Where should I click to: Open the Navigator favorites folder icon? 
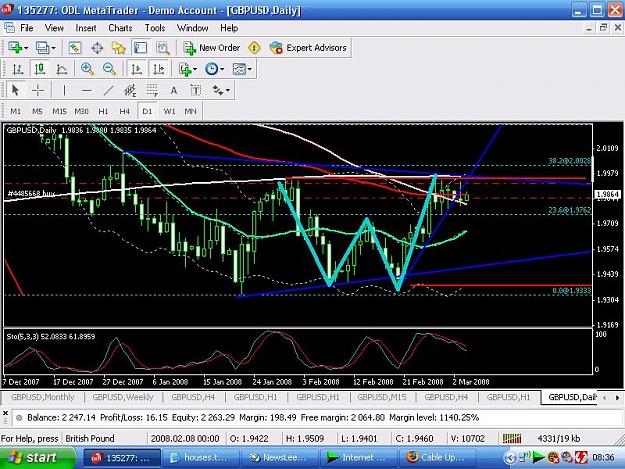[x=118, y=48]
